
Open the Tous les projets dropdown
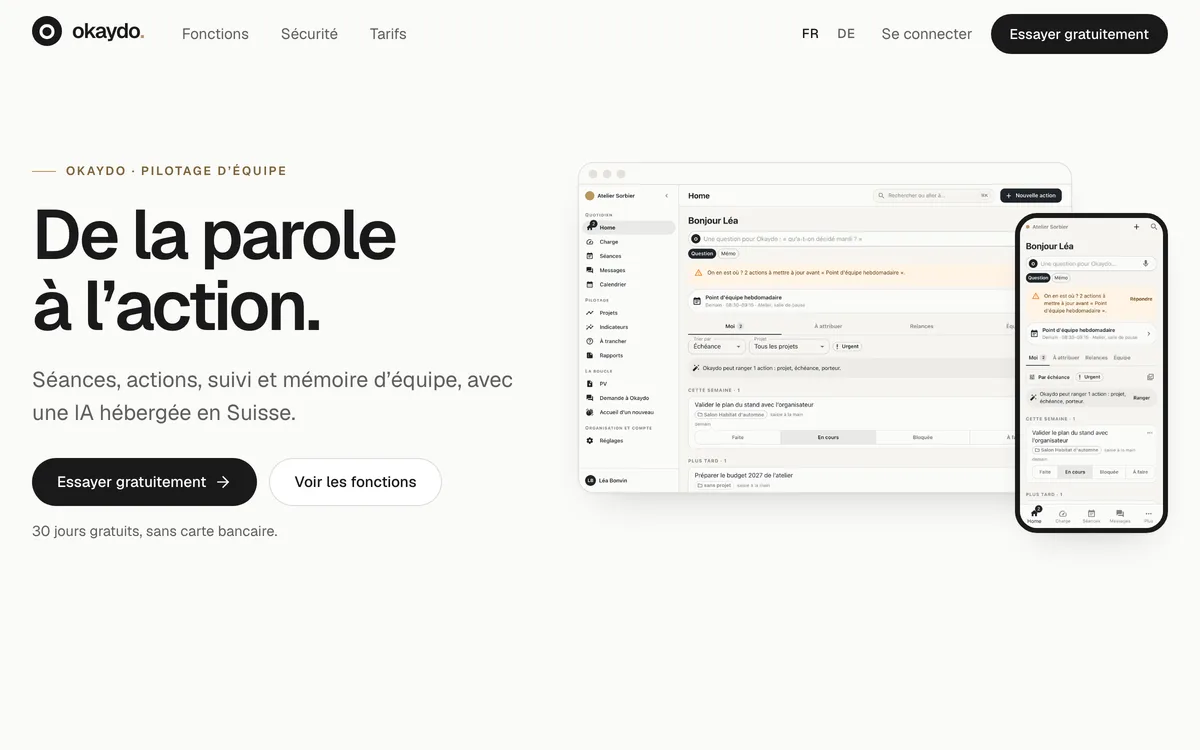(790, 345)
